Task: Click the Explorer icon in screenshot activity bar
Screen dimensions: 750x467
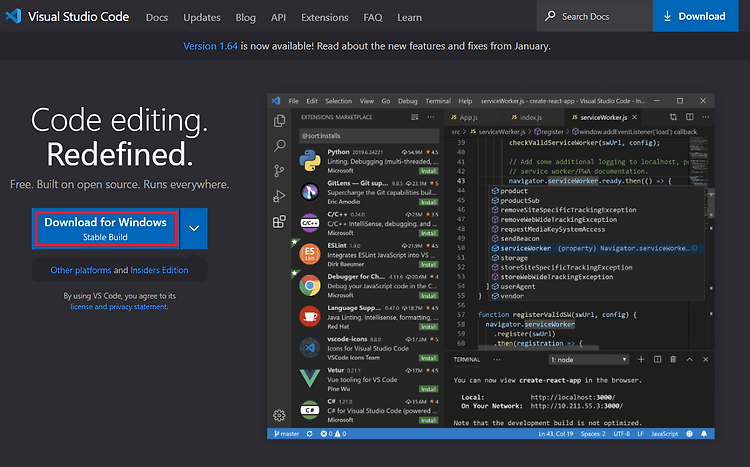Action: pyautogui.click(x=279, y=121)
